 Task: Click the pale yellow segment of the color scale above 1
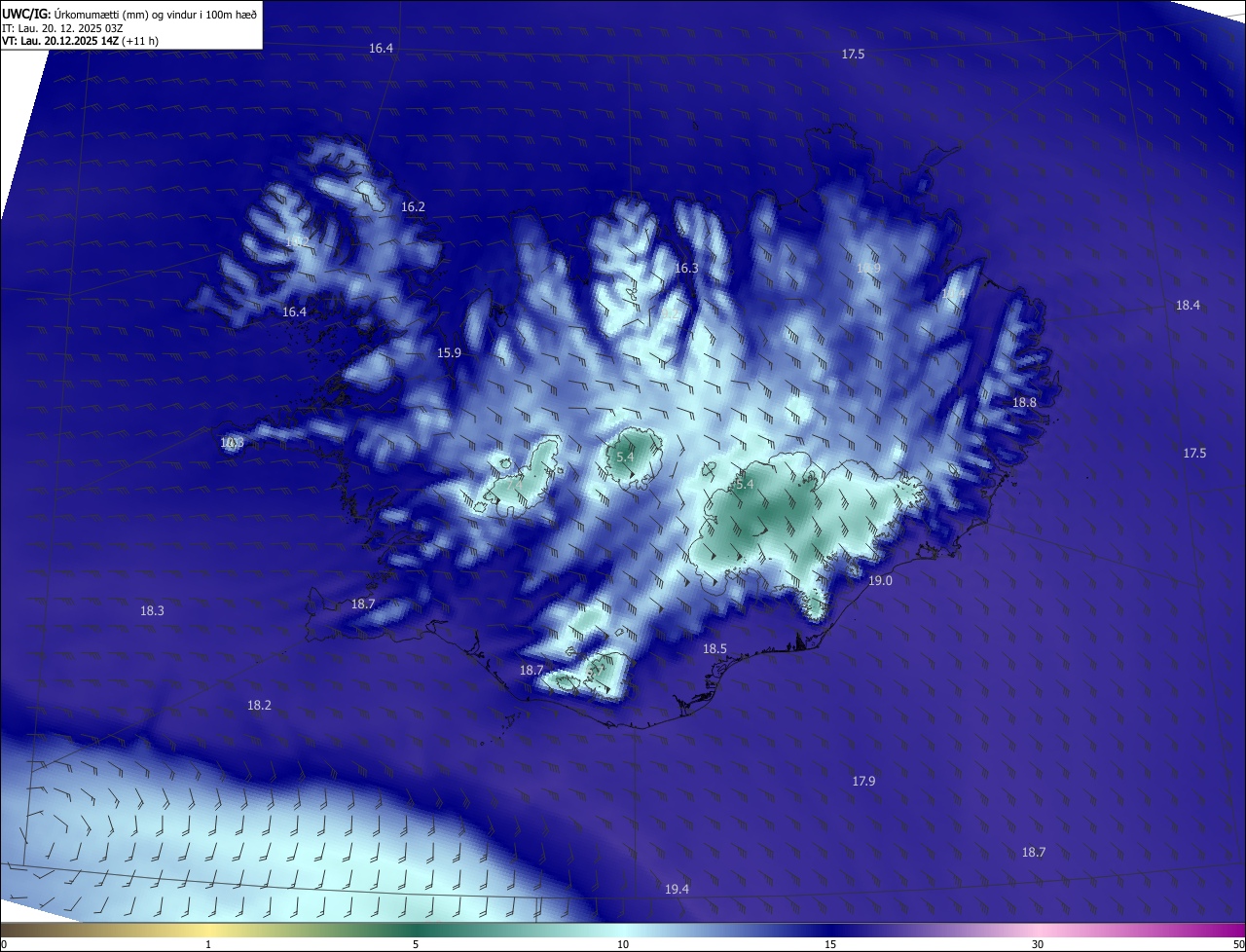tap(208, 930)
